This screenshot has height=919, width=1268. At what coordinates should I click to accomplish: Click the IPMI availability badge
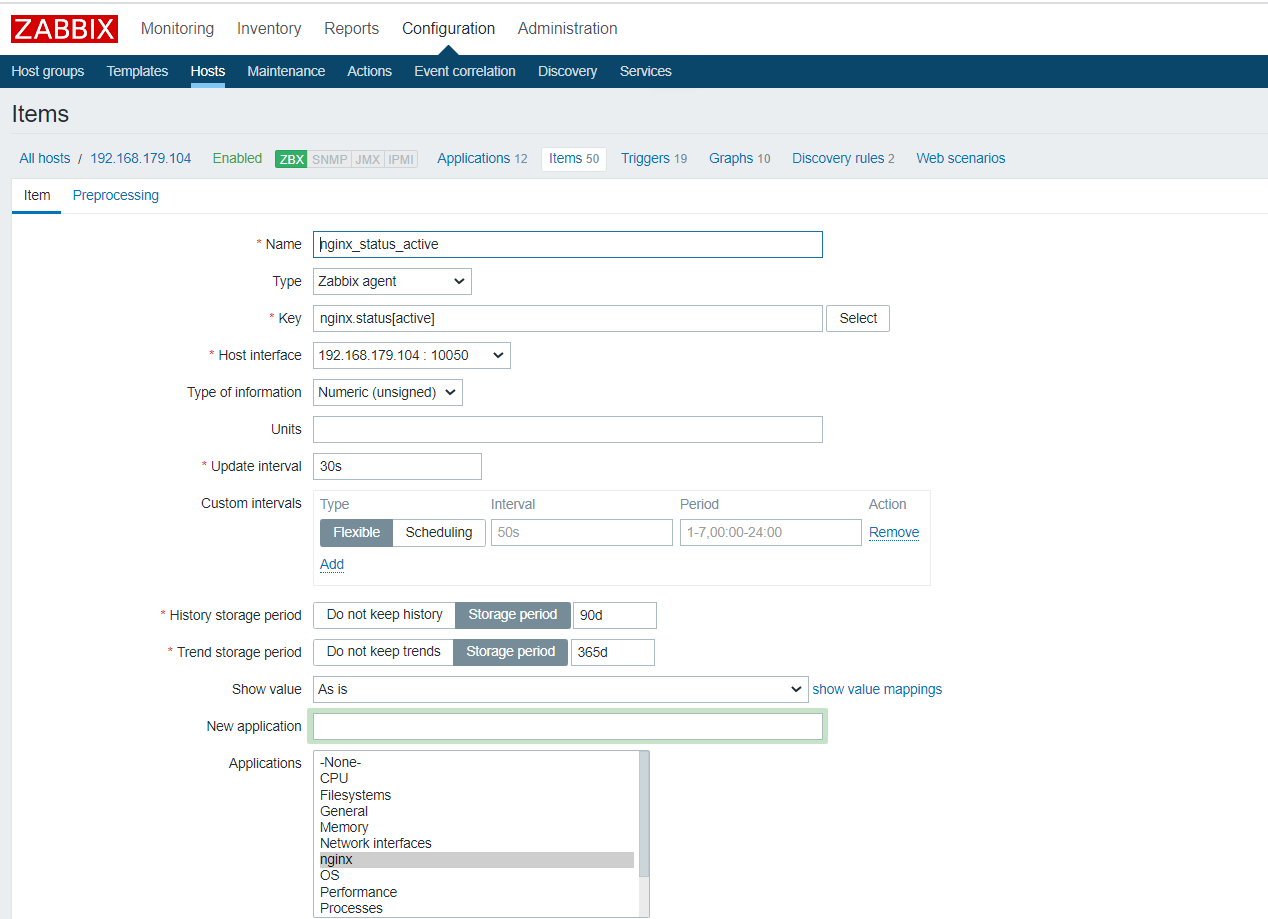tap(401, 159)
